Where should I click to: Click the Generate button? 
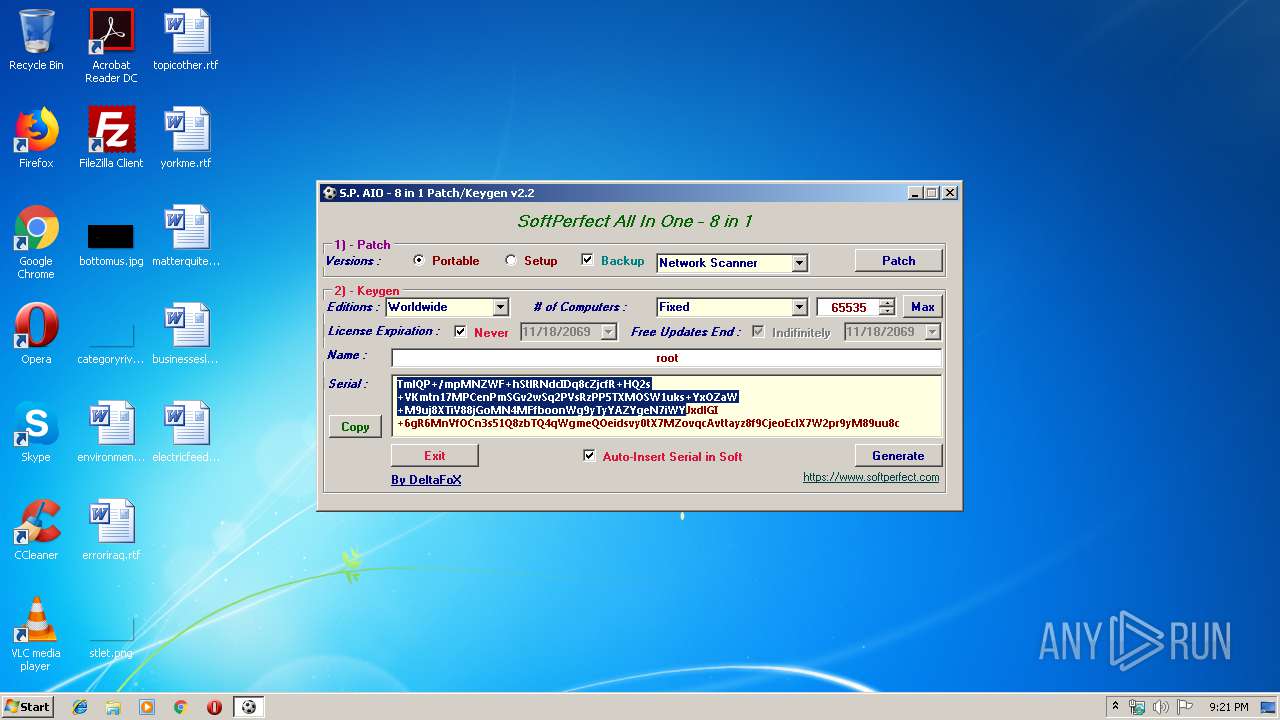point(898,455)
